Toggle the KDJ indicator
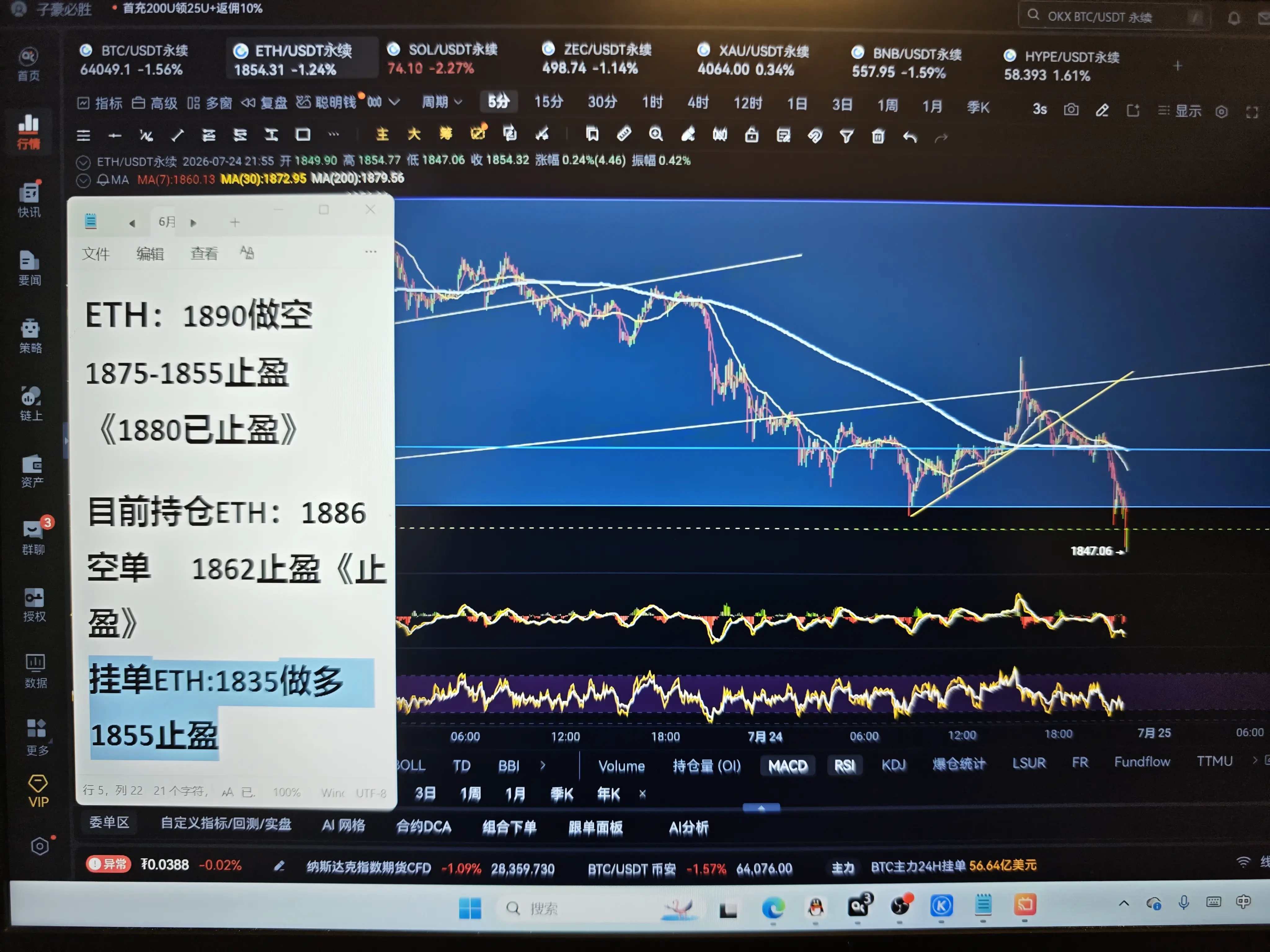1270x952 pixels. 893,764
